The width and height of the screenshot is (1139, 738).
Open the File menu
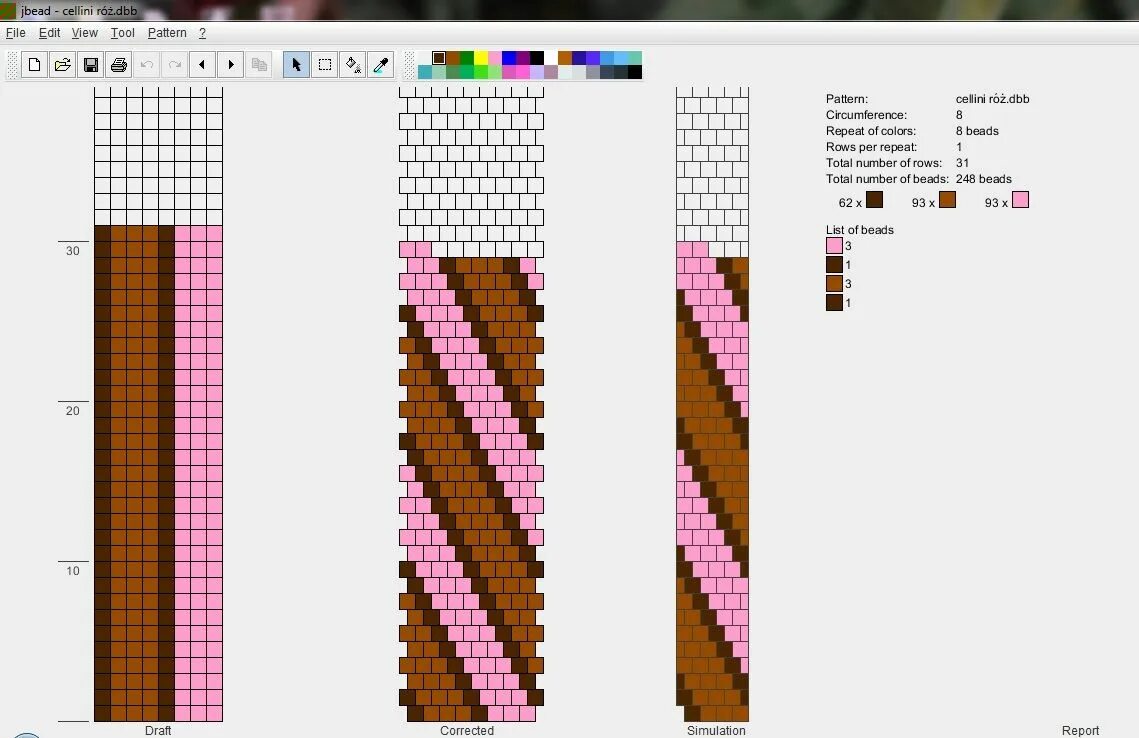(15, 33)
